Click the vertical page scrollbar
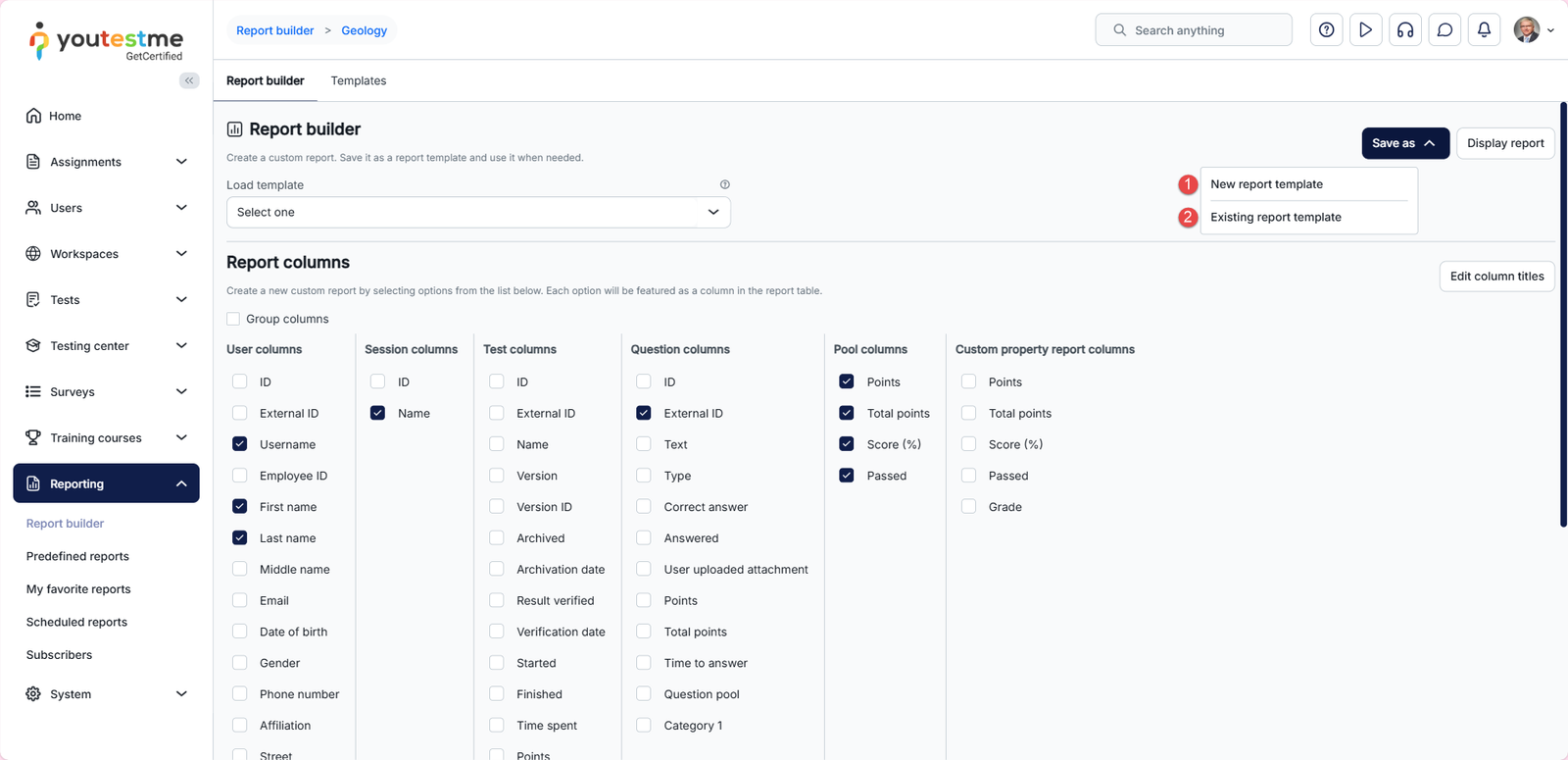The image size is (1568, 760). click(x=1563, y=314)
